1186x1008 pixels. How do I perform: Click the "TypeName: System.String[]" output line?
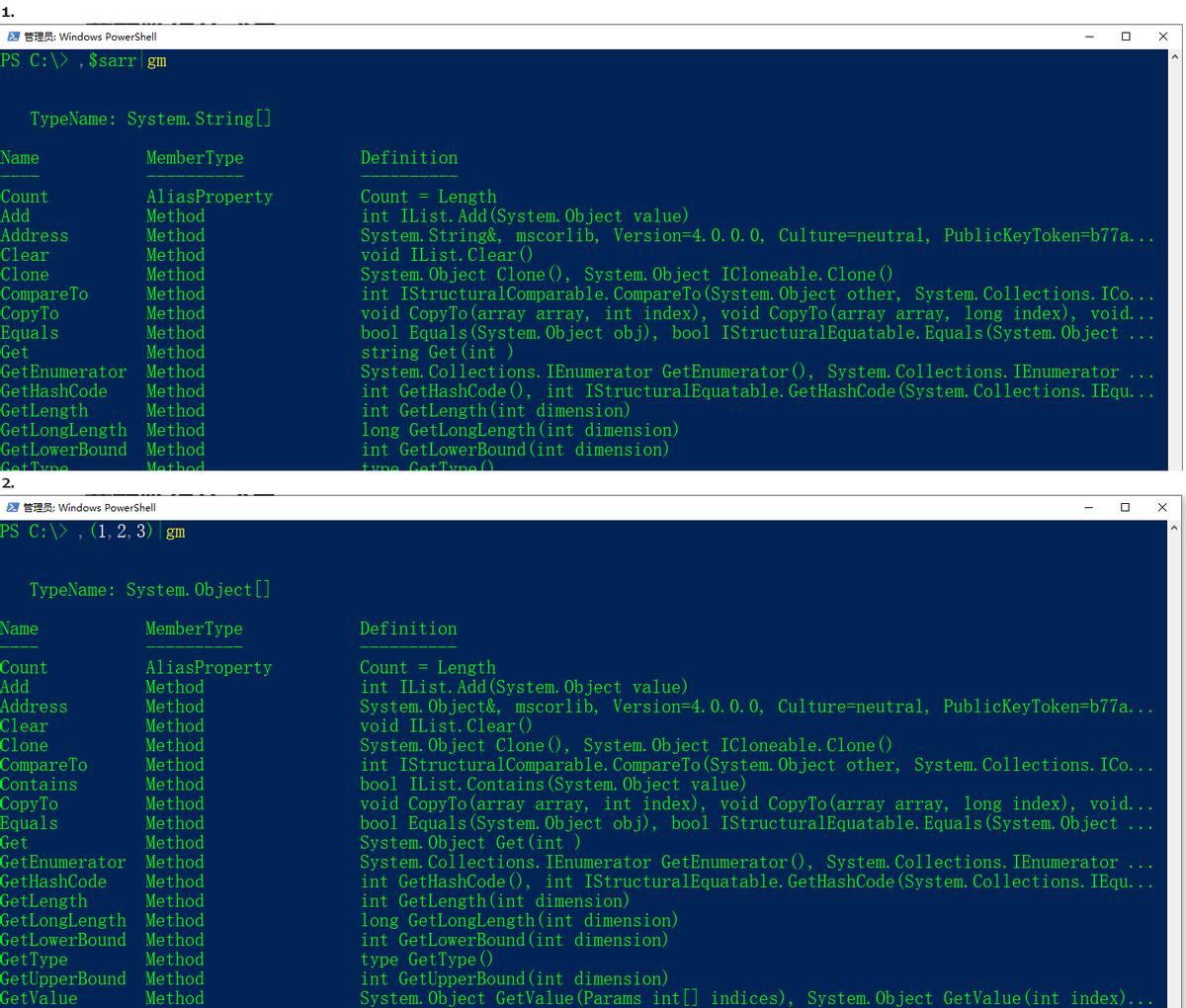pos(150,119)
